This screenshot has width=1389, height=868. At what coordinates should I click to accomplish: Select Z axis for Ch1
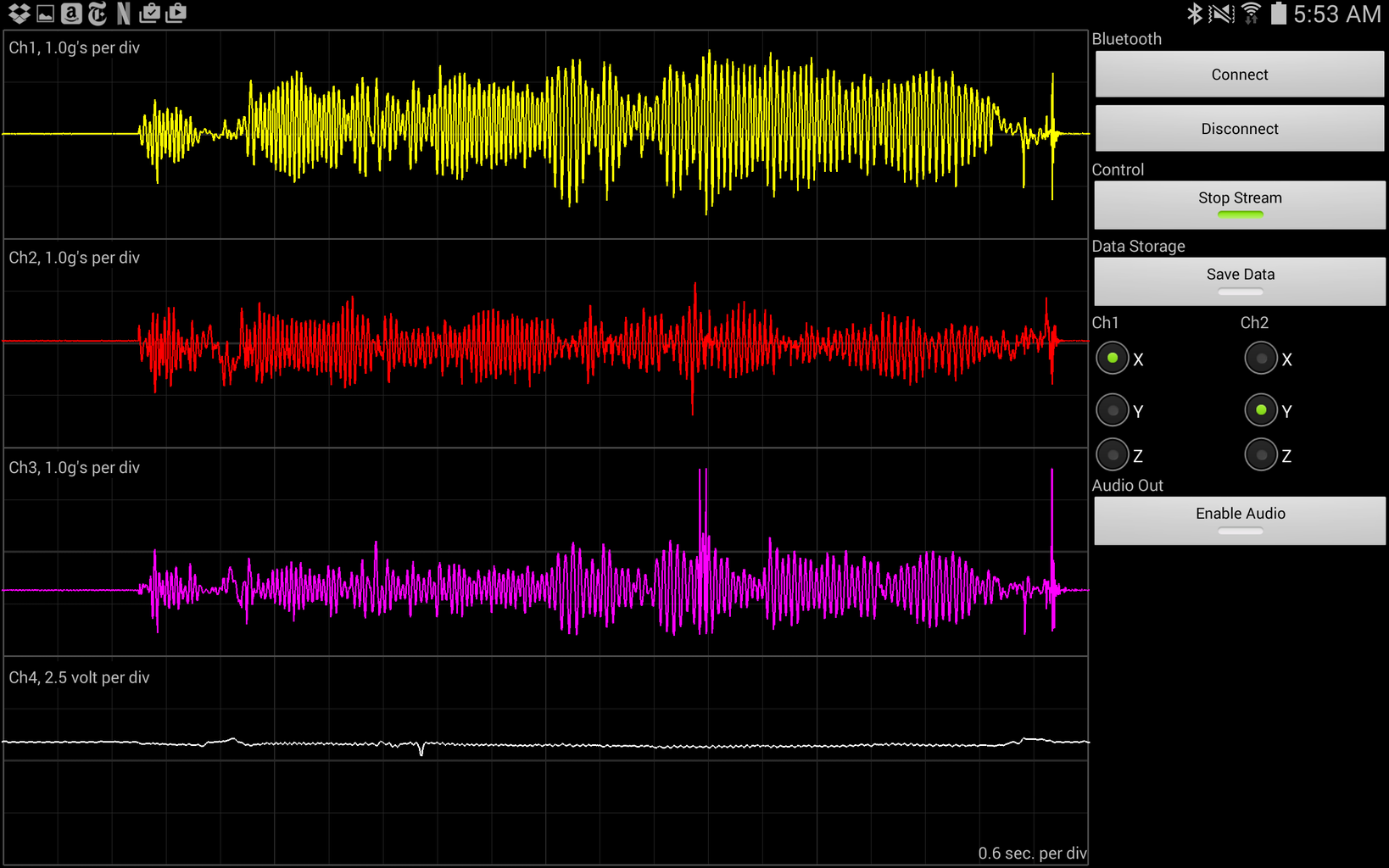tap(1112, 453)
